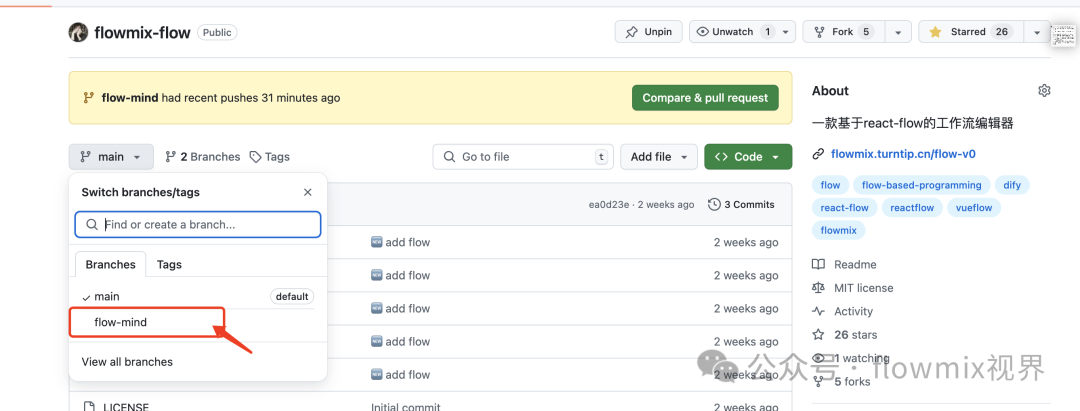The width and height of the screenshot is (1080, 411).
Task: Switch to the Tags tab in popup
Action: tap(169, 264)
